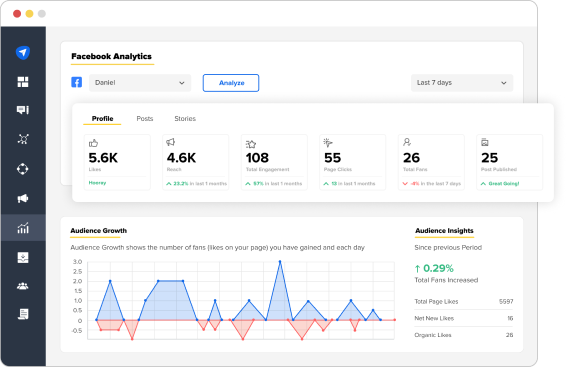Click the image icon on Post Published card
Screen dimensions: 567x367
485,142
